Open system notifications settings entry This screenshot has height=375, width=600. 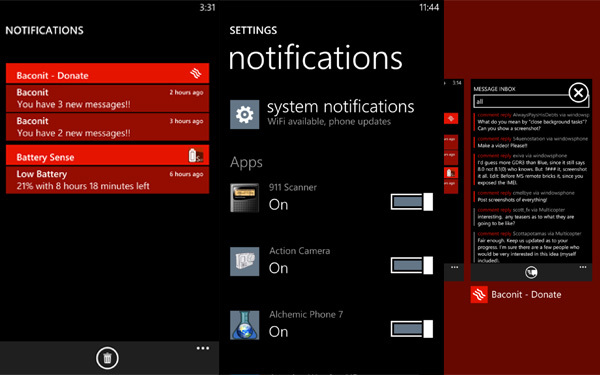[x=322, y=113]
